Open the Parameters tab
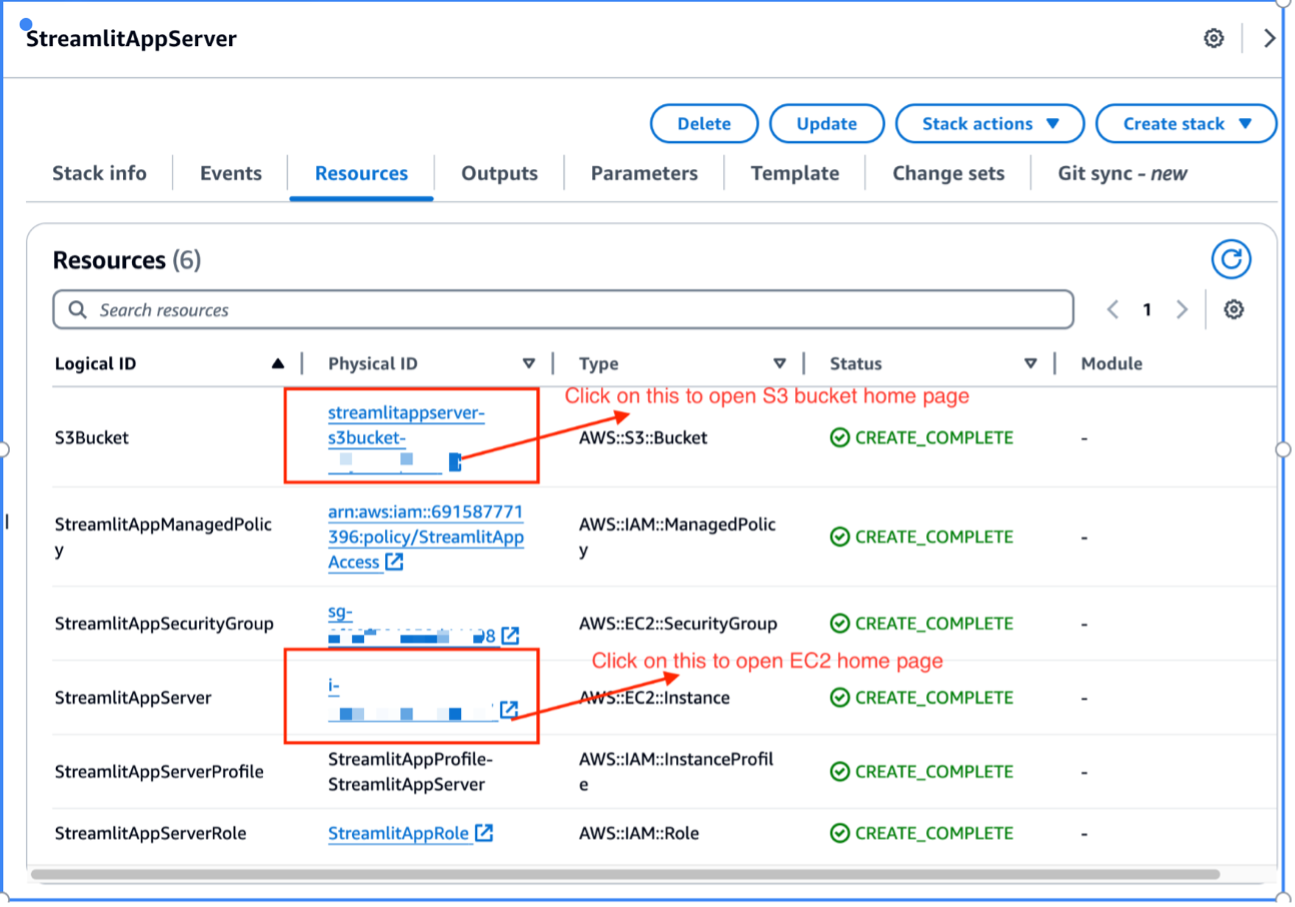The width and height of the screenshot is (1295, 907). [x=644, y=173]
